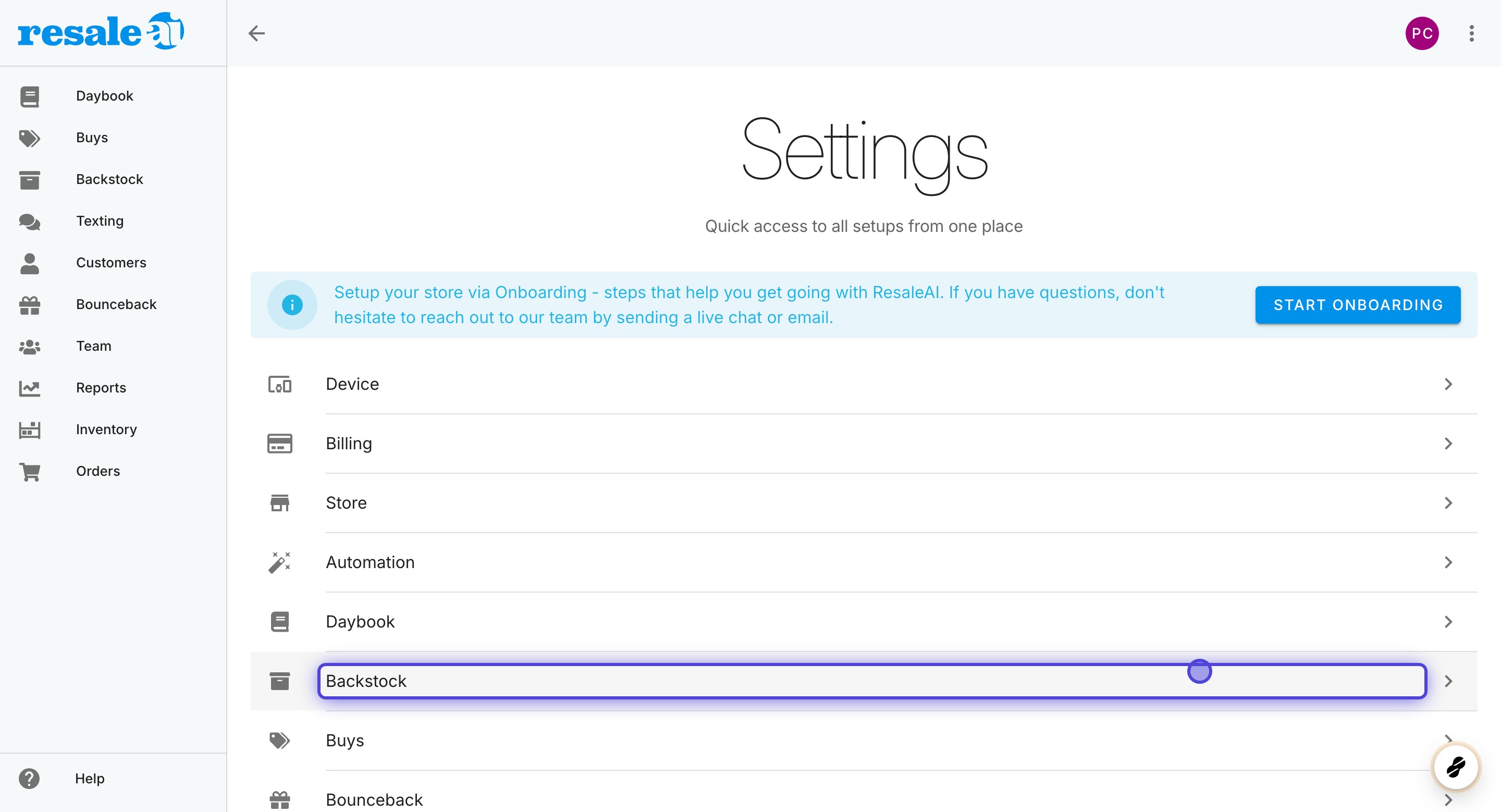Open the Device settings entry

[x=864, y=385]
